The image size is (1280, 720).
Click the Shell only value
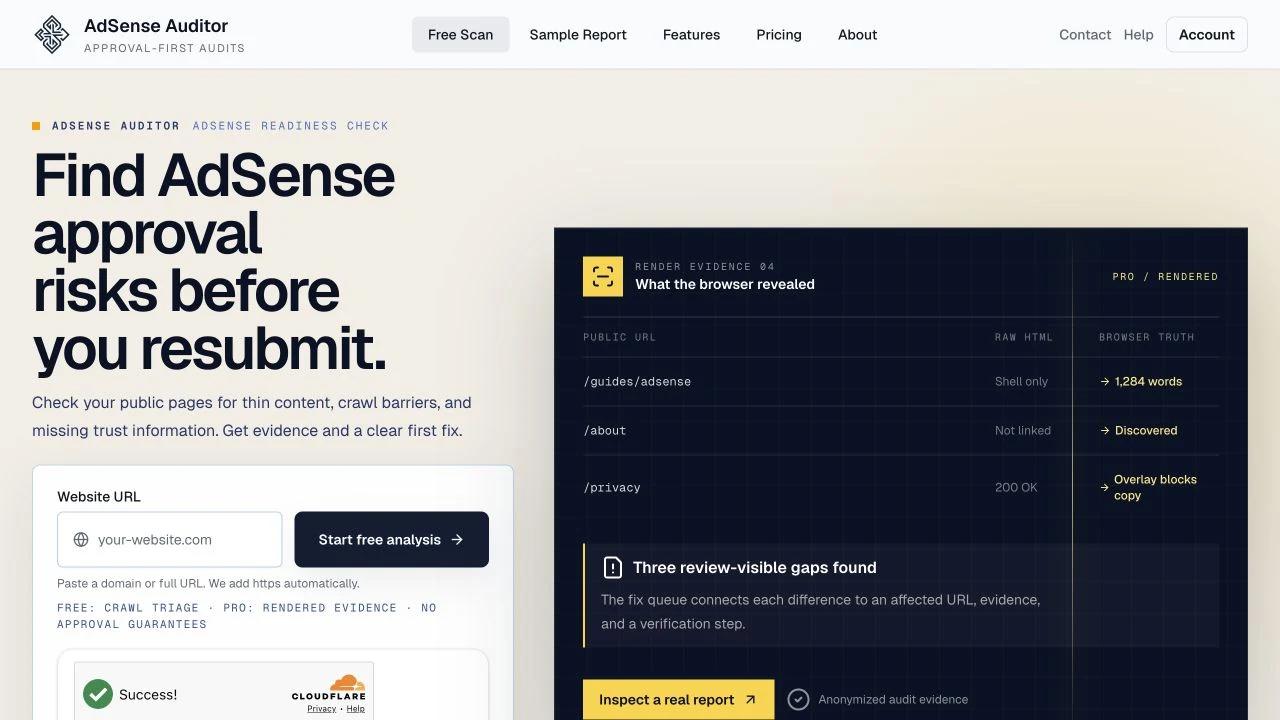point(1021,382)
